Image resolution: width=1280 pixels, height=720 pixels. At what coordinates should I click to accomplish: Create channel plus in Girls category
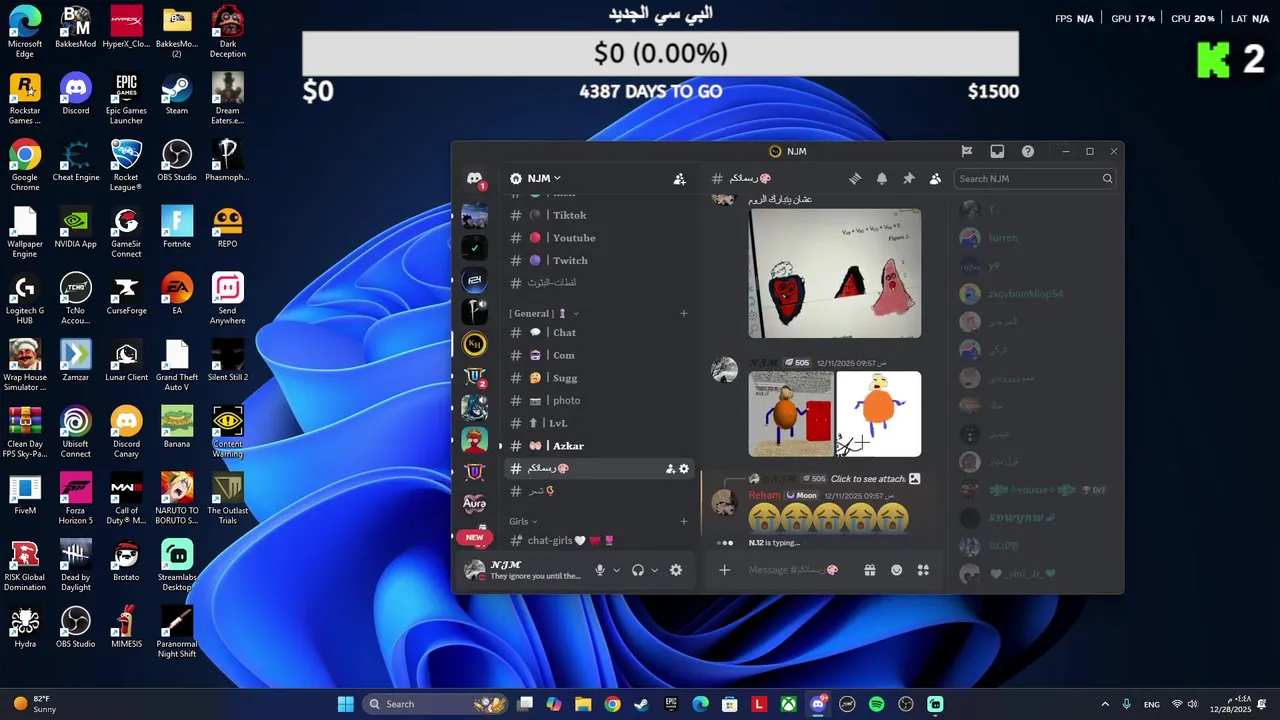pos(684,521)
